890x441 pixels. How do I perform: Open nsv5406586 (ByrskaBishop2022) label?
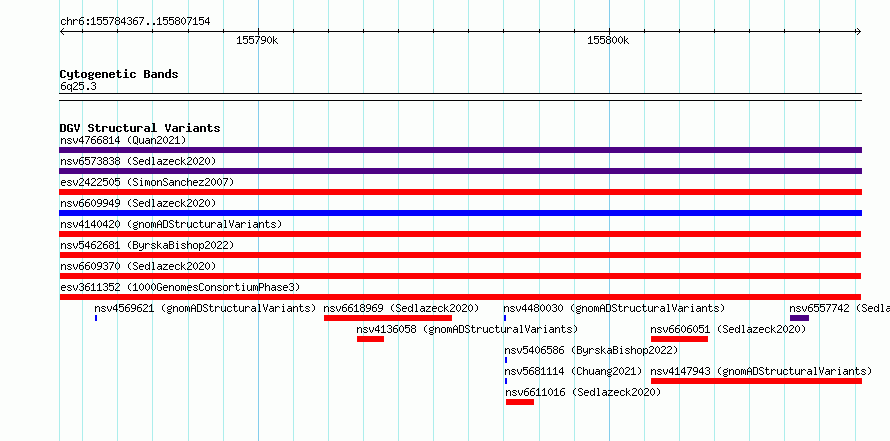(591, 350)
